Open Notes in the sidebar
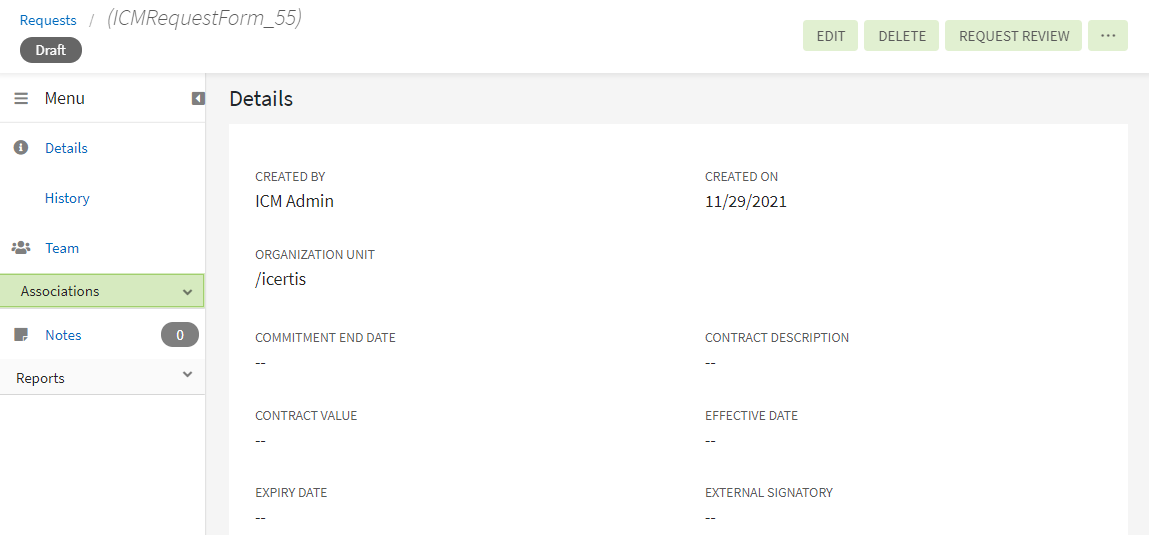The image size is (1149, 535). pyautogui.click(x=63, y=335)
